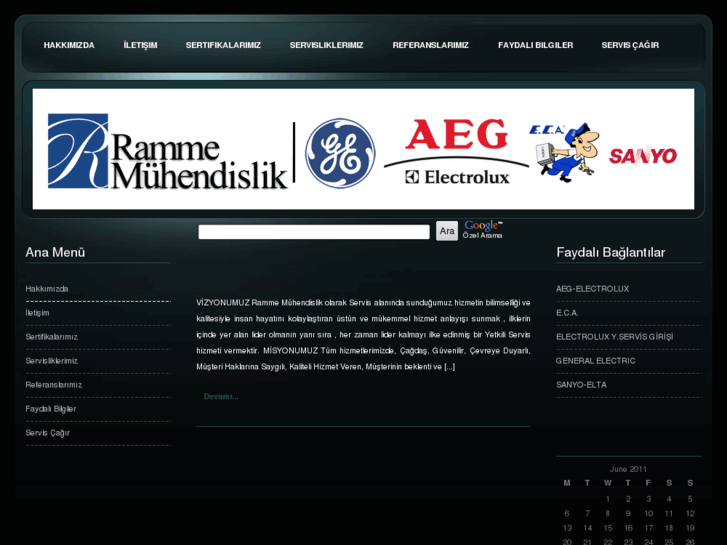727x545 pixels.
Task: Click the Ara search button
Action: pyautogui.click(x=447, y=231)
